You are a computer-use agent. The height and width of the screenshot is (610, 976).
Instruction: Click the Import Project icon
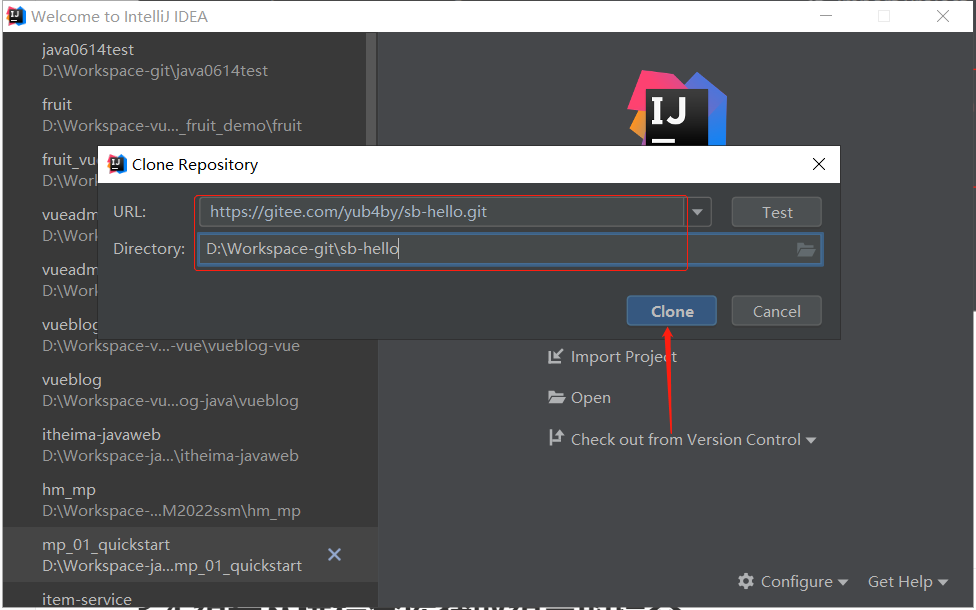tap(556, 357)
